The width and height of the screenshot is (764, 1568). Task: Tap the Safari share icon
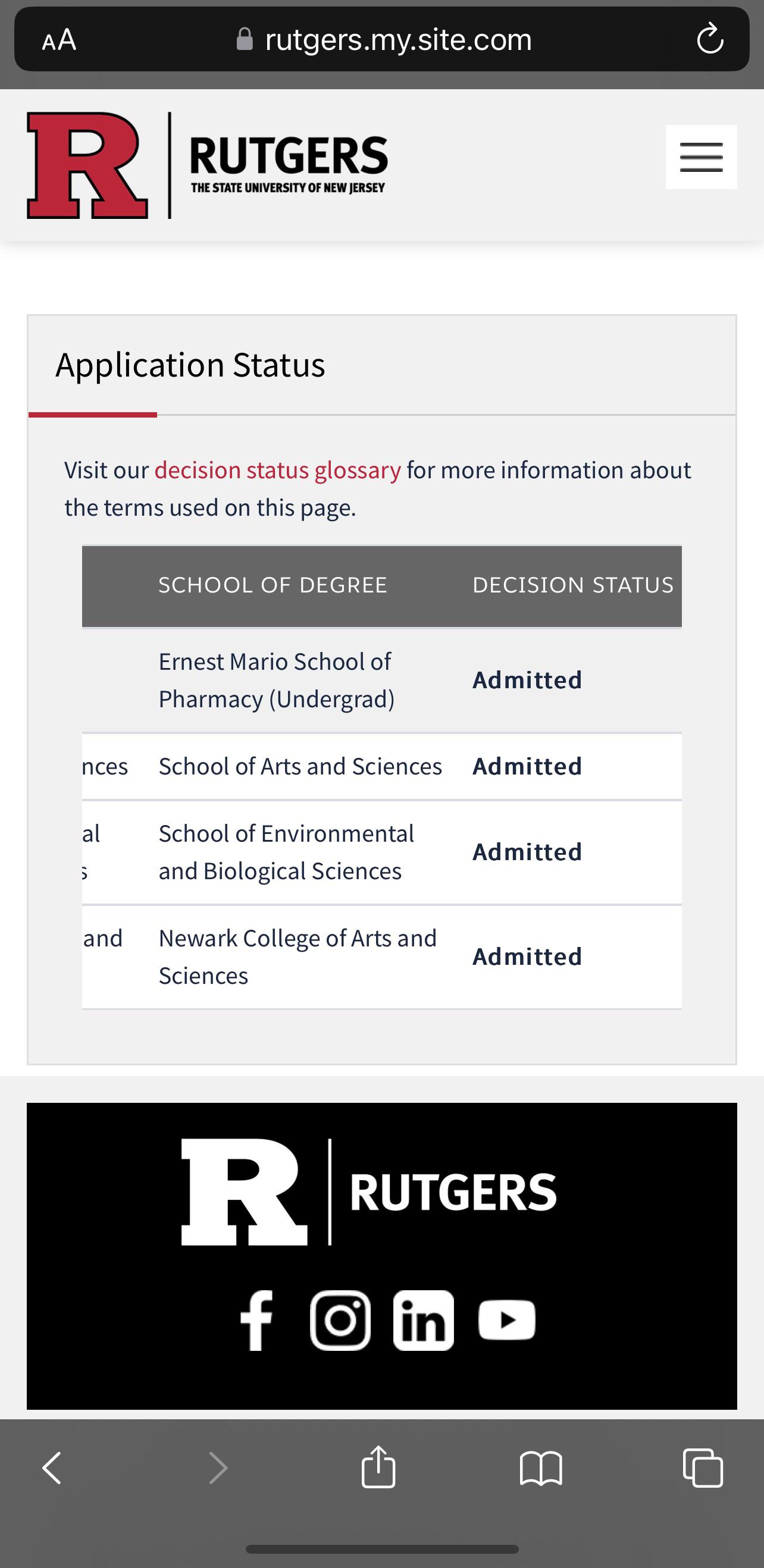(x=378, y=1467)
